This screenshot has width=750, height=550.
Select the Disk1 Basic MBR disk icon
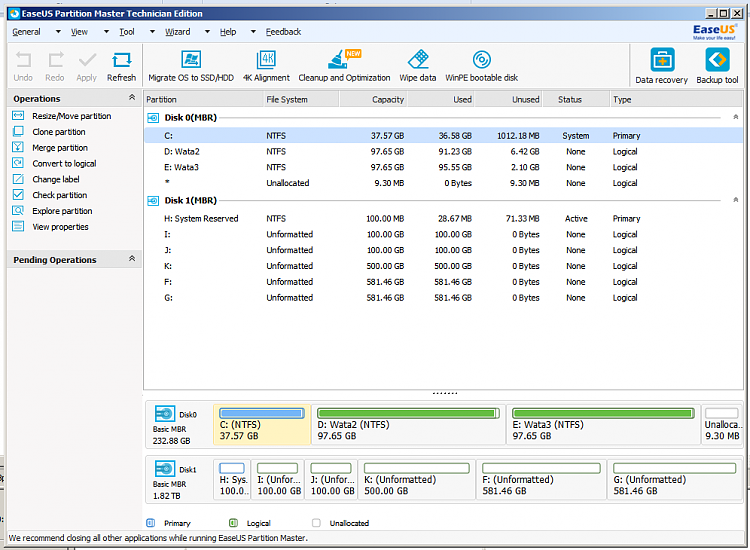click(165, 469)
